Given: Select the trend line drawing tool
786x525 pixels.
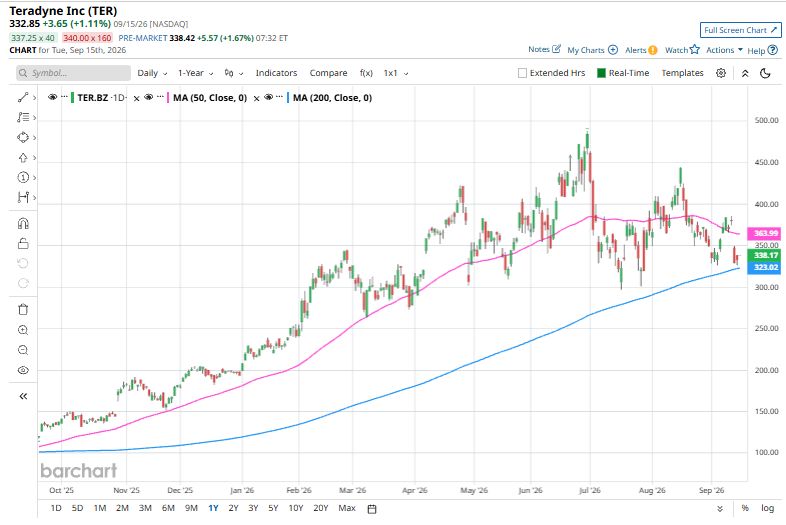Looking at the screenshot, I should pyautogui.click(x=23, y=97).
